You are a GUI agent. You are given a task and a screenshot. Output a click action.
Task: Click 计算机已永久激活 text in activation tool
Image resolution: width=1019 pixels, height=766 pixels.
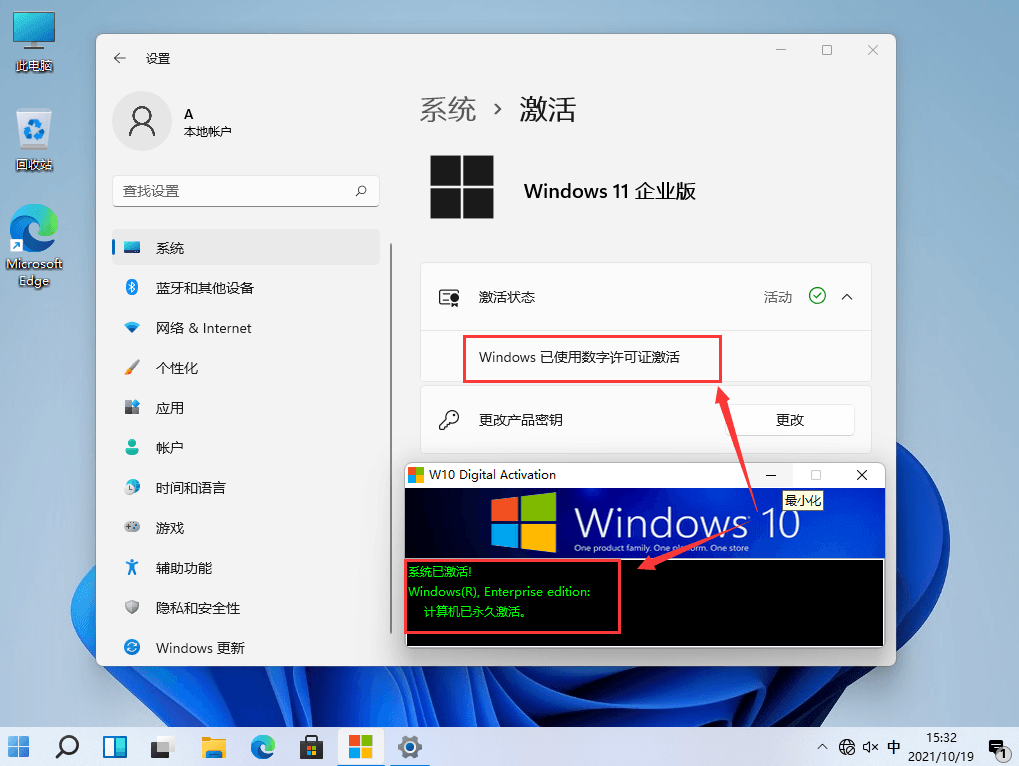tap(474, 612)
